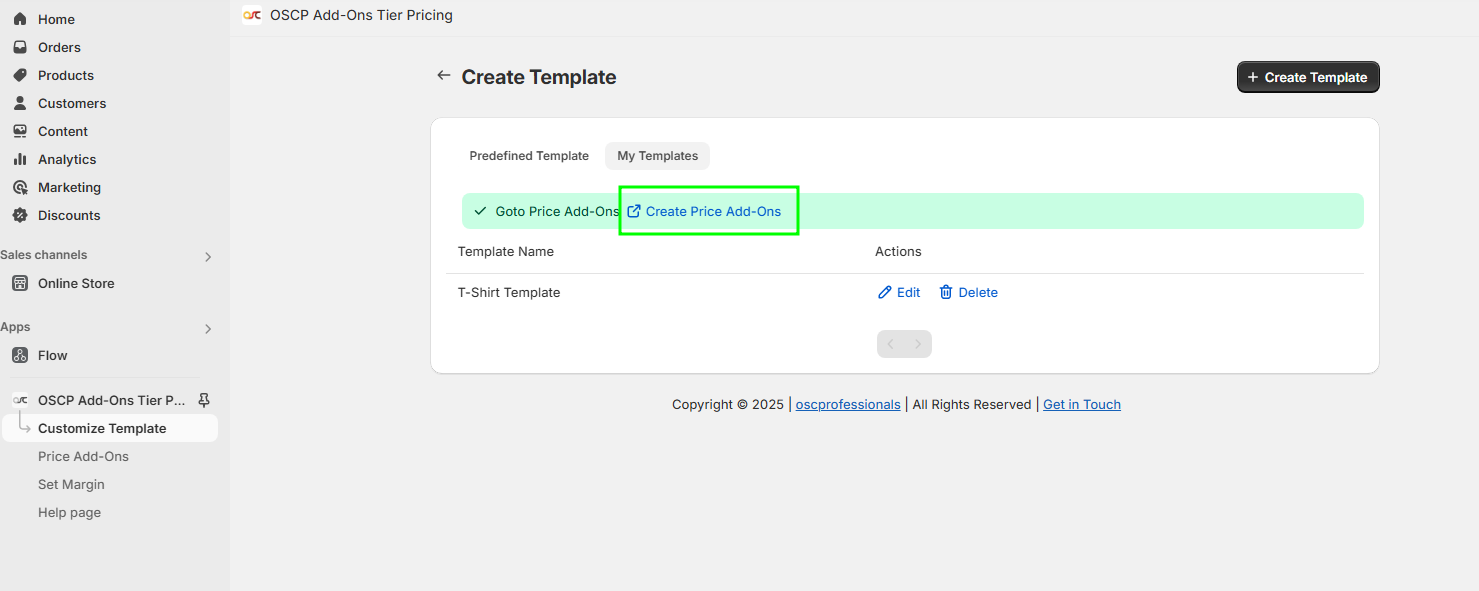Click the Analytics bar chart icon

19,159
